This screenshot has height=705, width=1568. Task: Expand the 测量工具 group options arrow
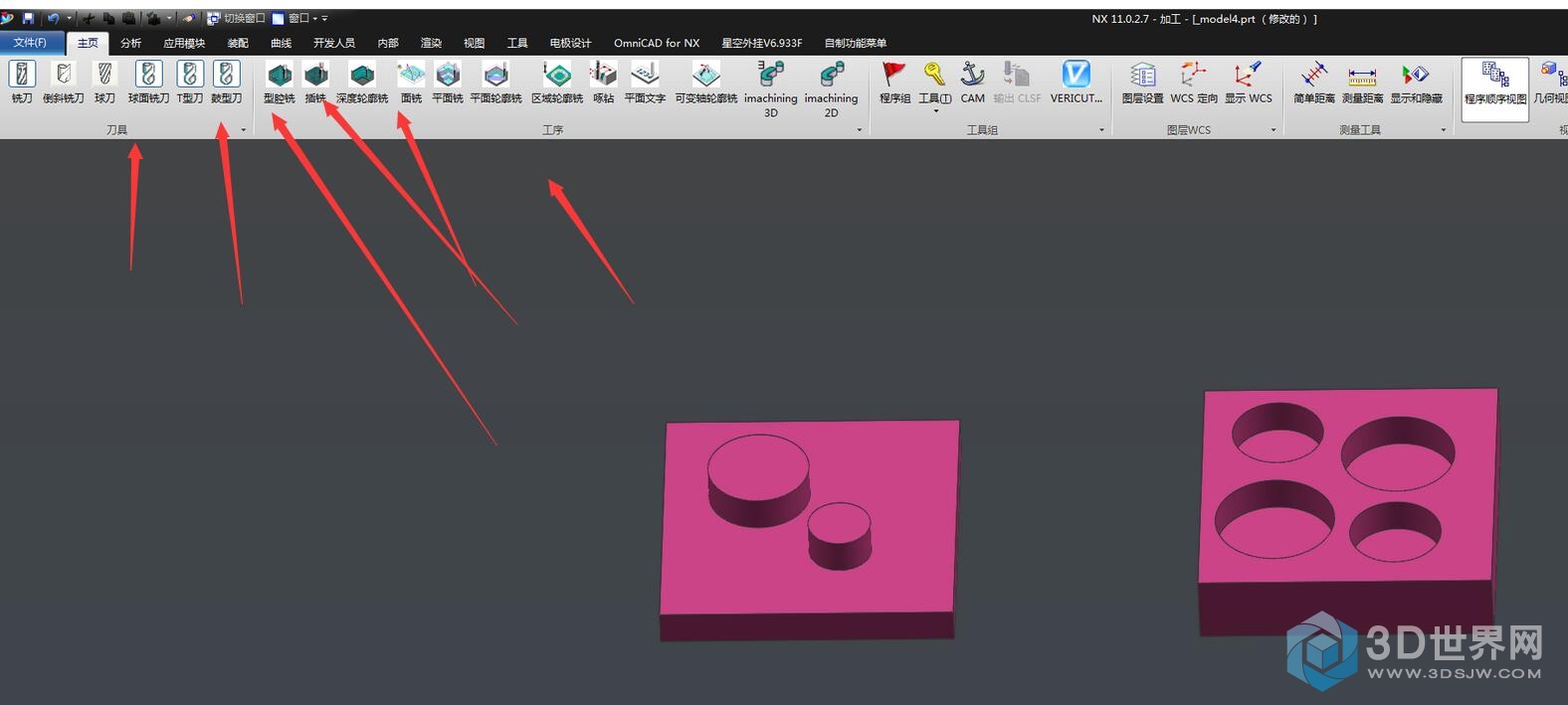click(1444, 130)
